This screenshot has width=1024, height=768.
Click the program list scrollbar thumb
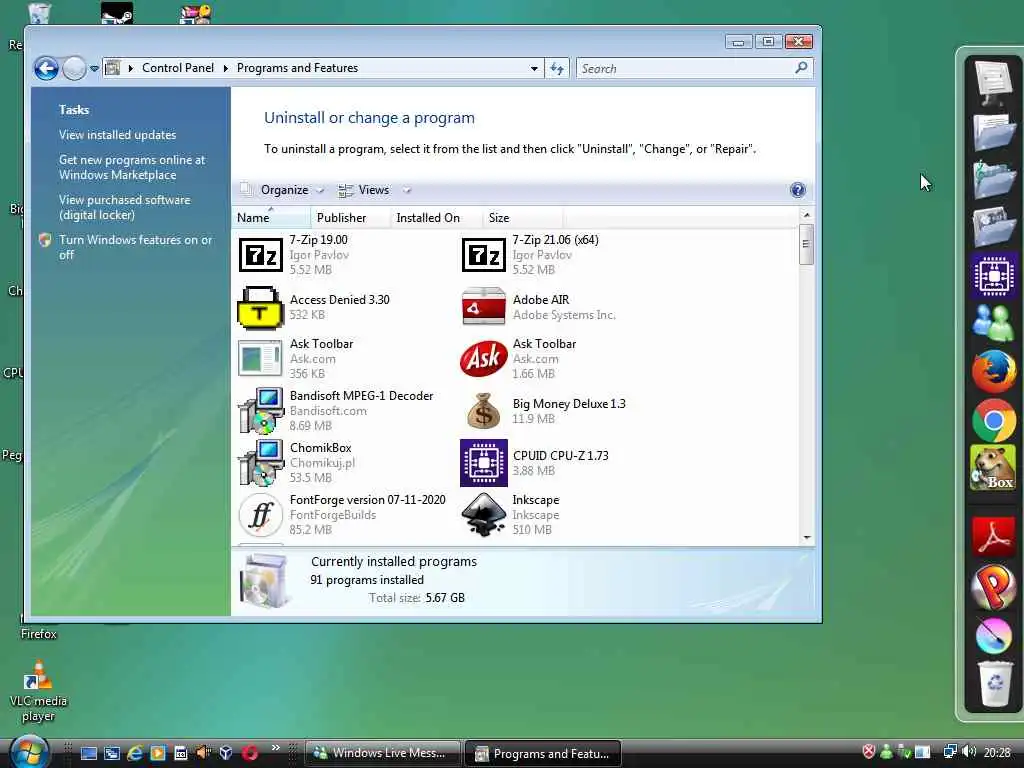[807, 244]
